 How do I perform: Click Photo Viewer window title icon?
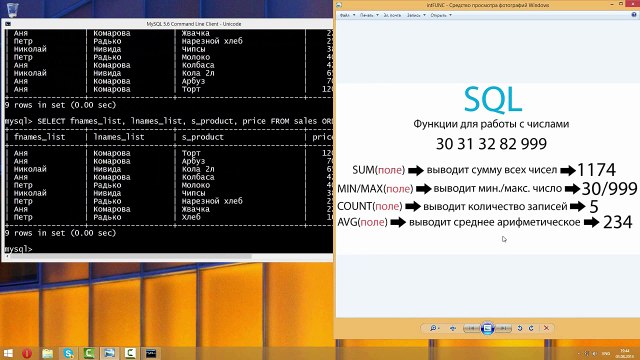339,5
